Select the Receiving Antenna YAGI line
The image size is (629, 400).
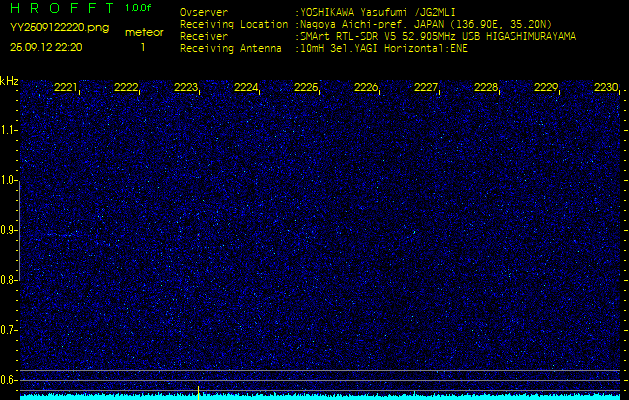(x=323, y=47)
